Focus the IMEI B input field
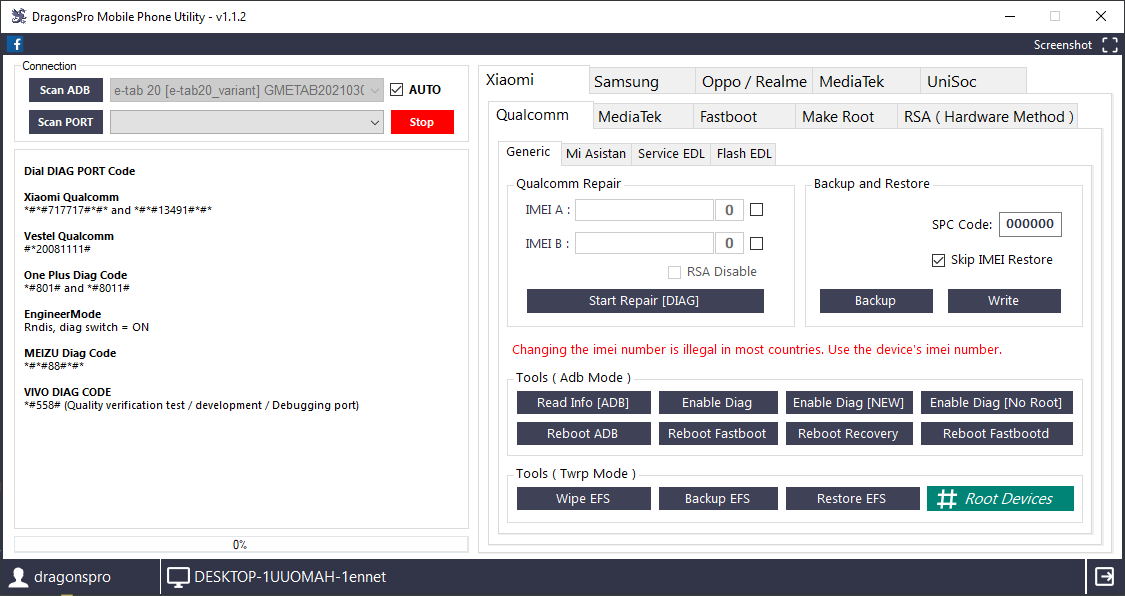 pos(644,244)
